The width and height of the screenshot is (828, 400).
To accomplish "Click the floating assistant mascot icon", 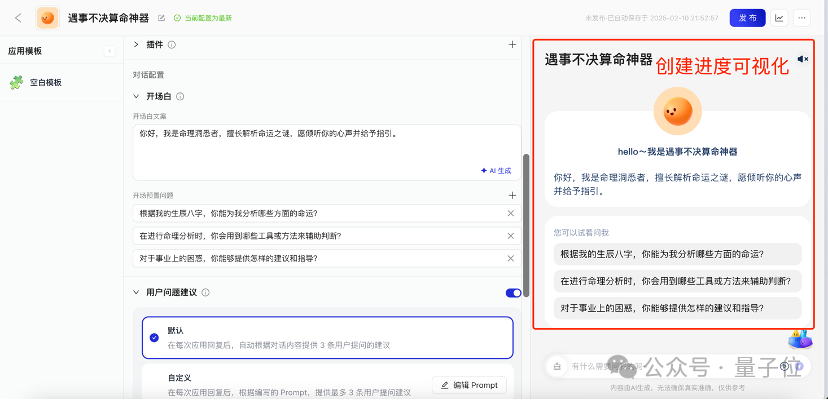I will pos(801,340).
